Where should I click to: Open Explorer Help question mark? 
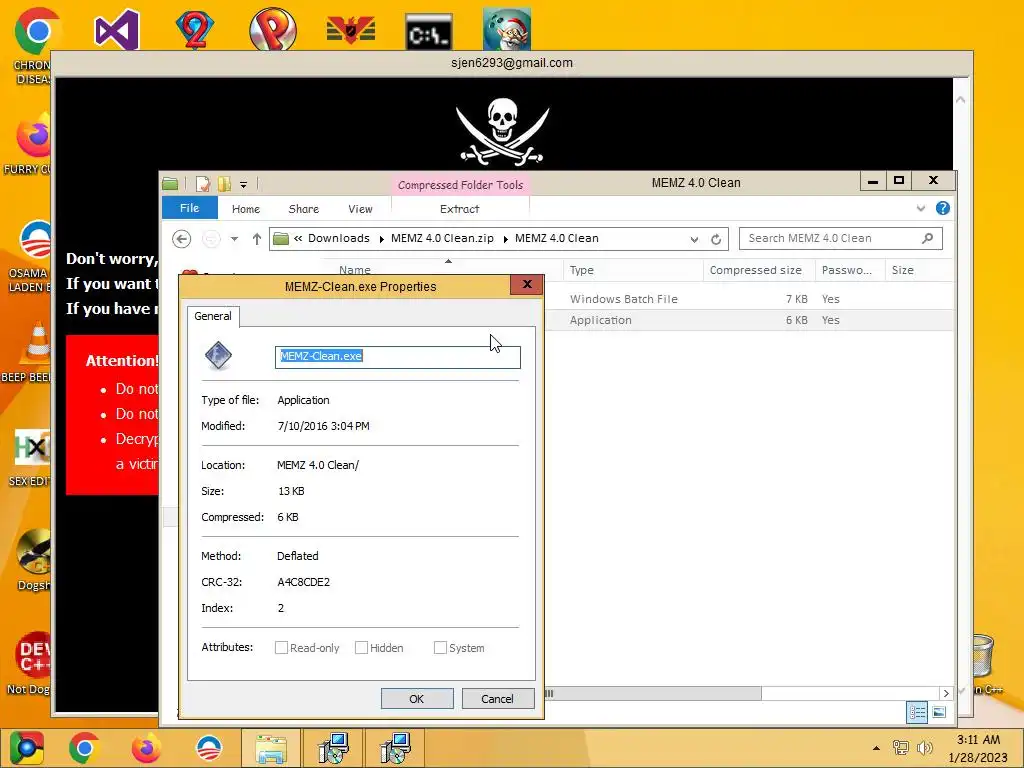tap(942, 208)
